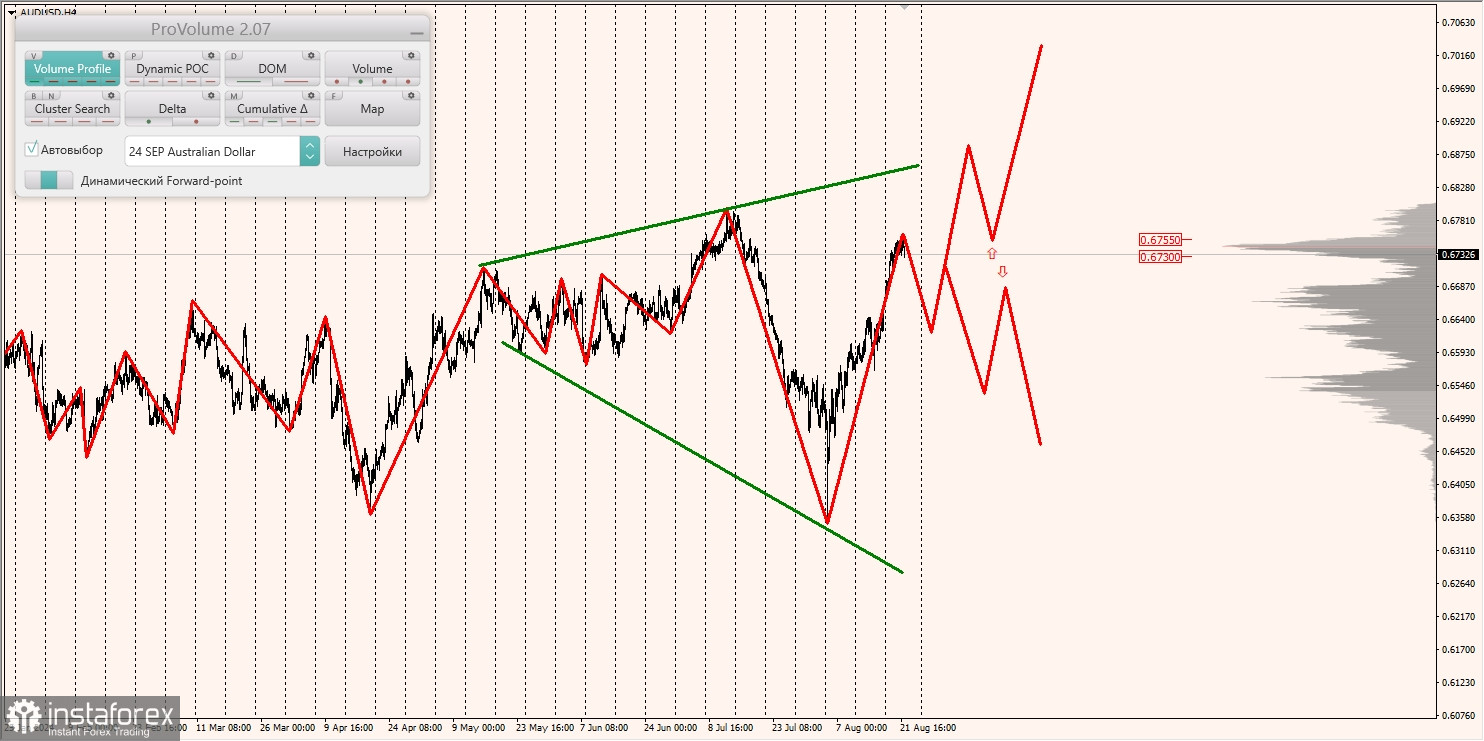Uncheck the Автовыбор checkbox
The height and width of the screenshot is (741, 1484).
tap(32, 149)
